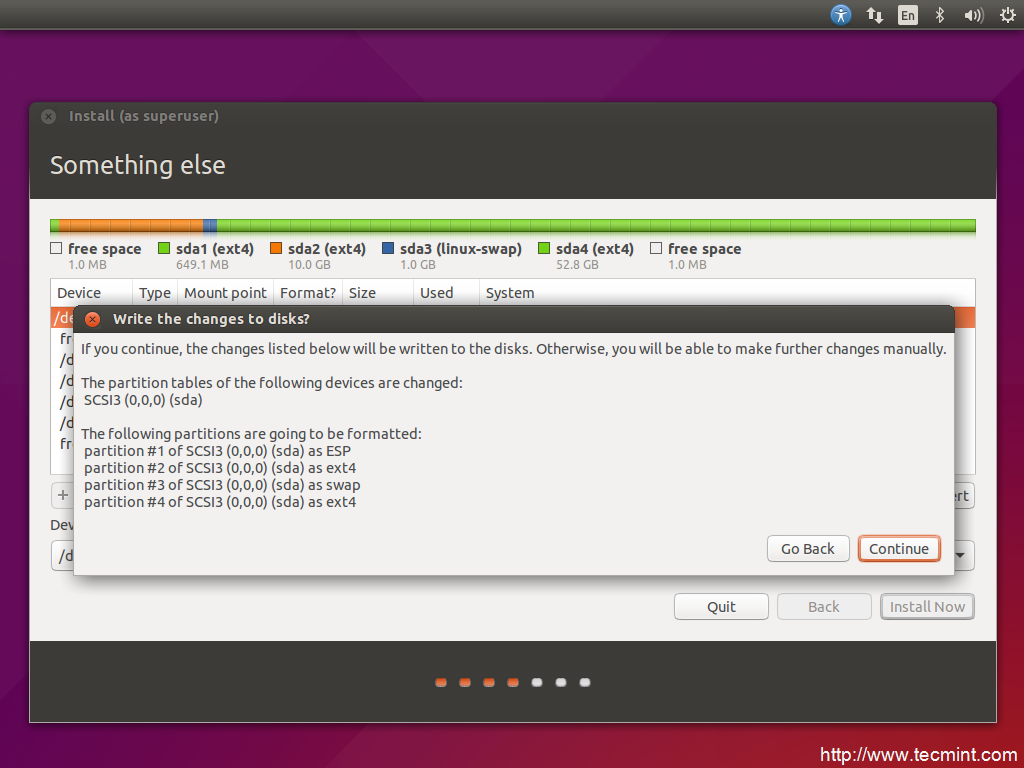Click the Quit button
Viewport: 1024px width, 768px height.
pyautogui.click(x=721, y=607)
